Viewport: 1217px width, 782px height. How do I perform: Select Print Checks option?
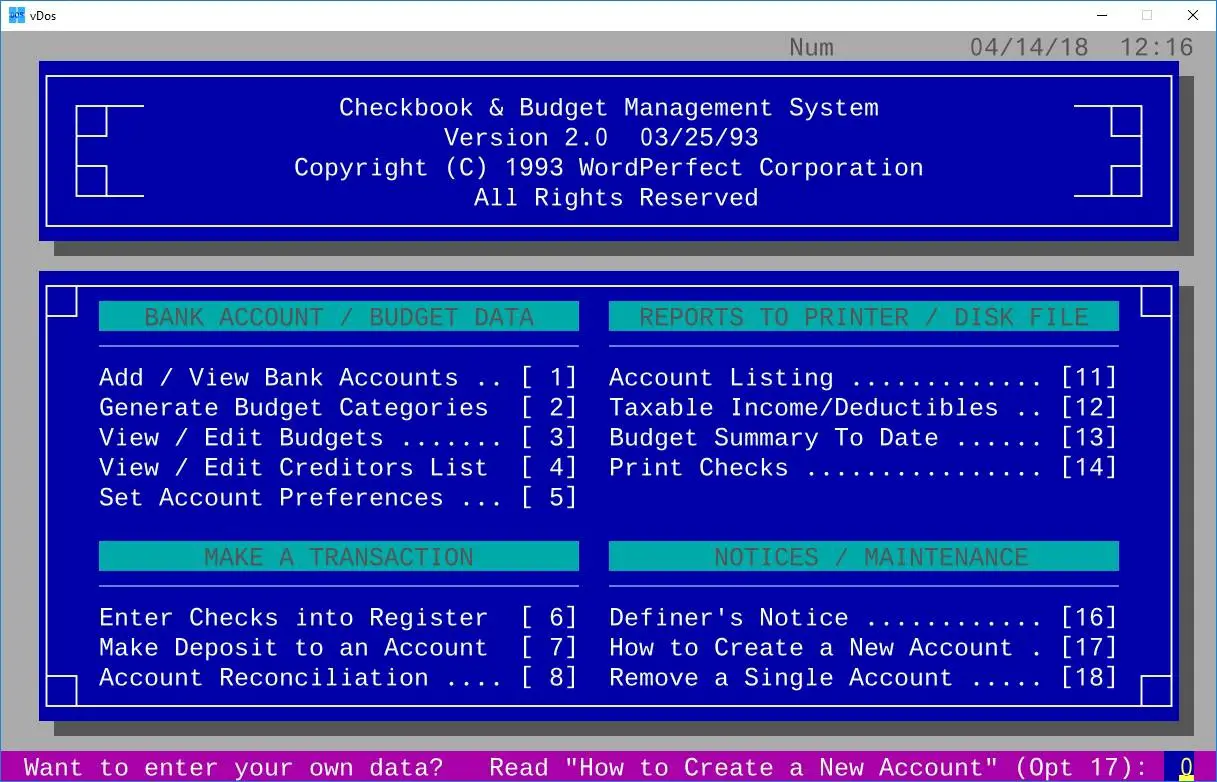coord(863,468)
